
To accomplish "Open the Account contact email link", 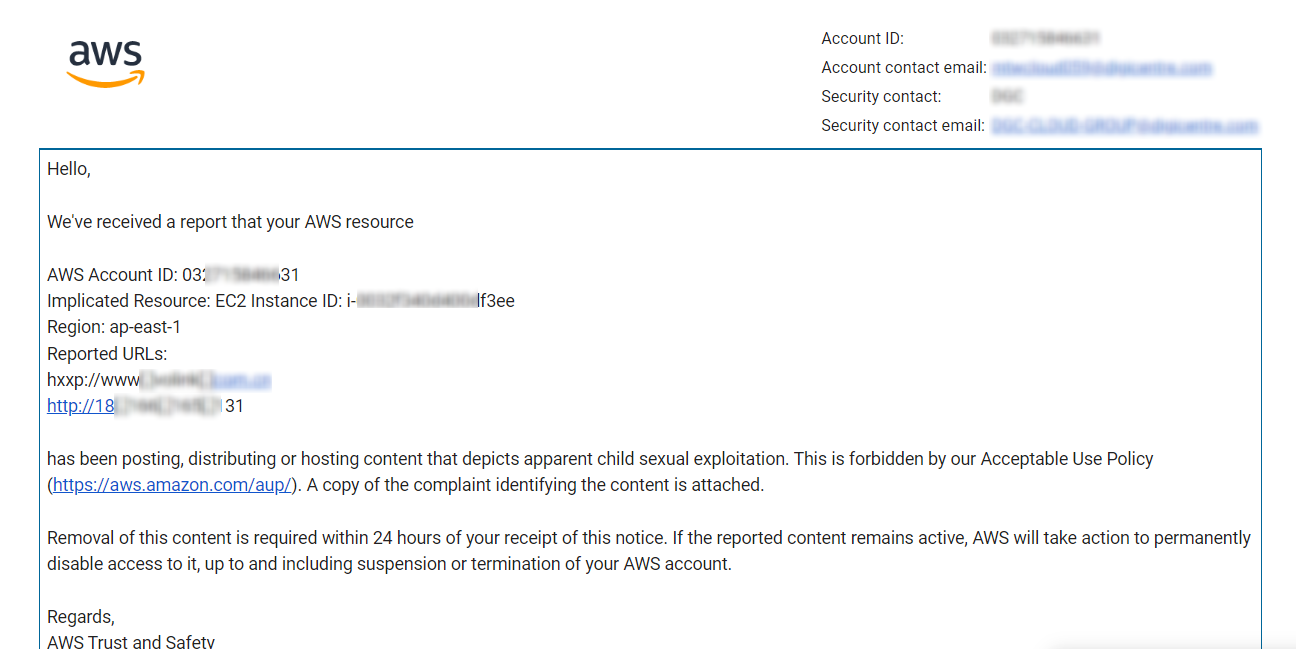I will coord(1101,68).
